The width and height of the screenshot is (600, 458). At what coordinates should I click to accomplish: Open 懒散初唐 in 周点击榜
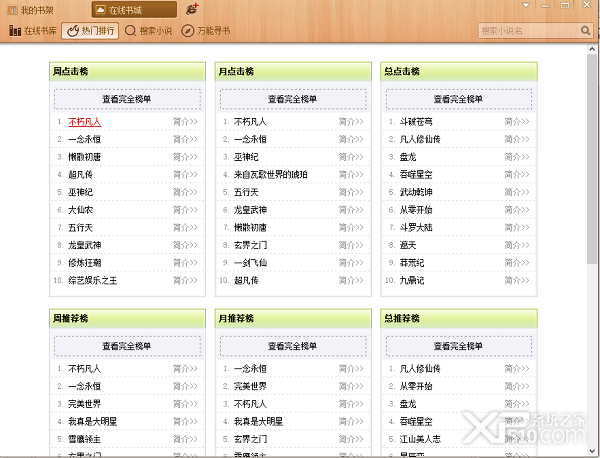pos(85,157)
